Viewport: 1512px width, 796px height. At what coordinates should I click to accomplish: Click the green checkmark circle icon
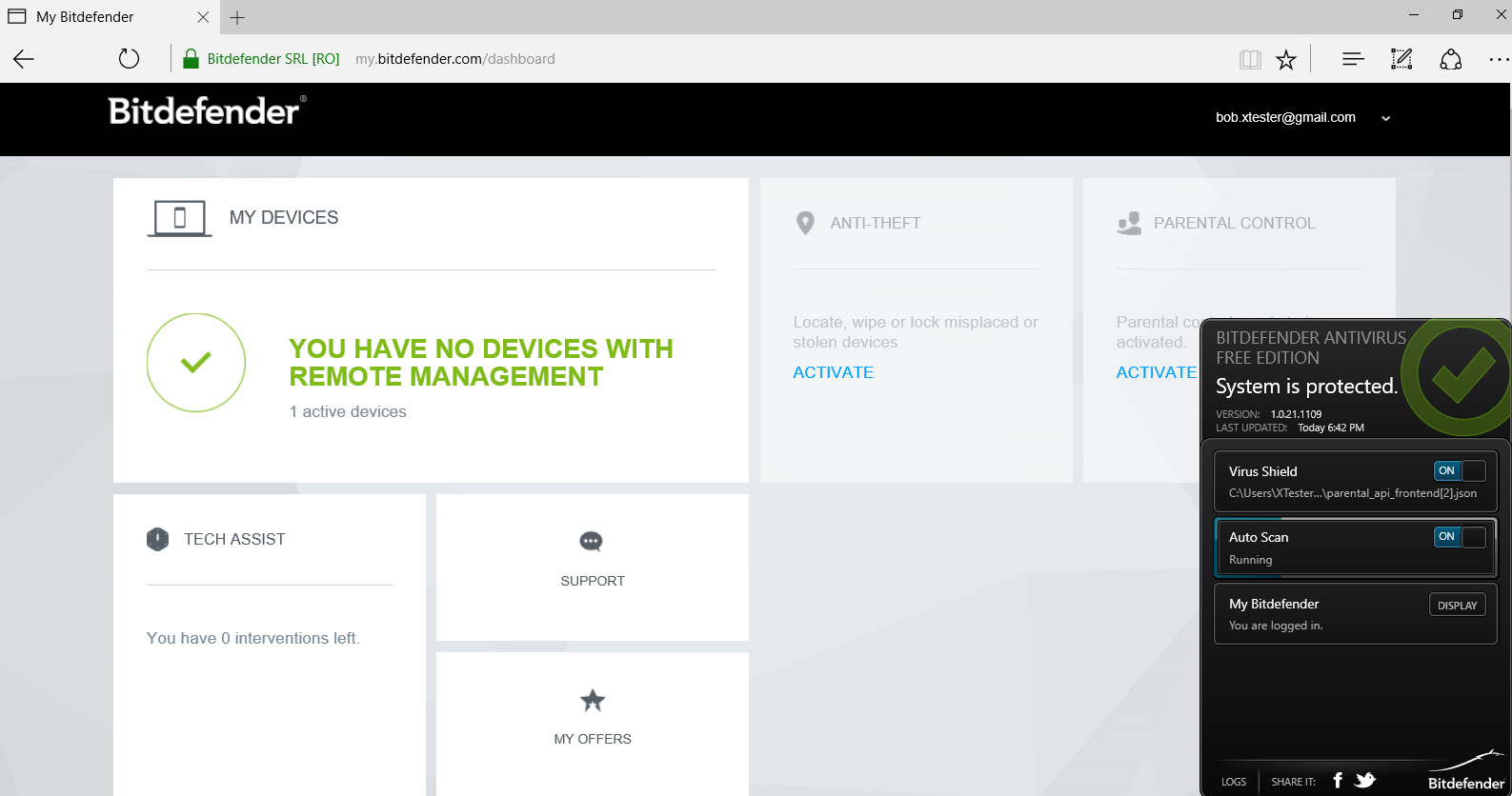click(x=196, y=363)
